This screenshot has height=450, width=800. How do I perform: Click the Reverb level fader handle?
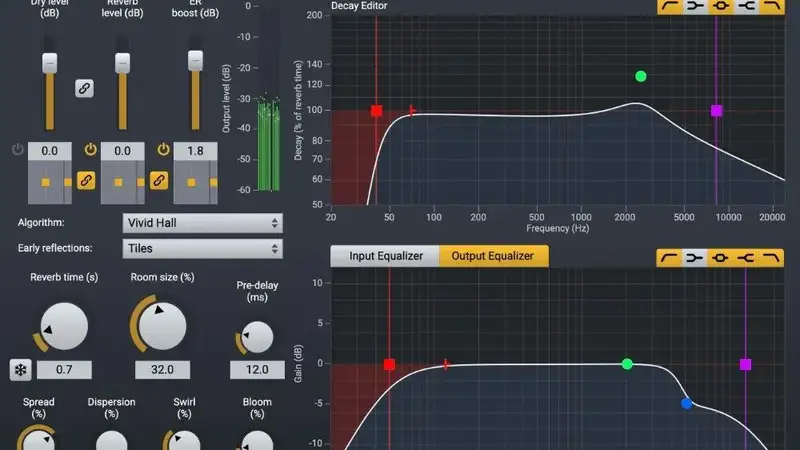pyautogui.click(x=122, y=63)
